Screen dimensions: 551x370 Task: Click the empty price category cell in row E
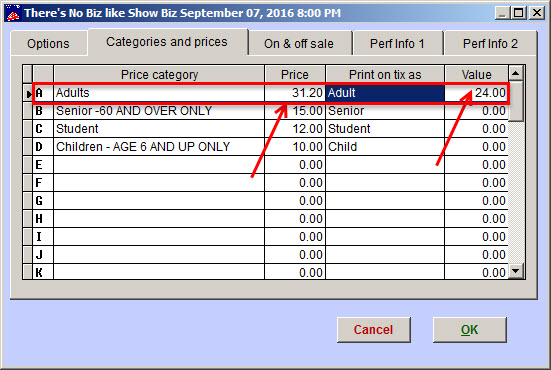[159, 165]
